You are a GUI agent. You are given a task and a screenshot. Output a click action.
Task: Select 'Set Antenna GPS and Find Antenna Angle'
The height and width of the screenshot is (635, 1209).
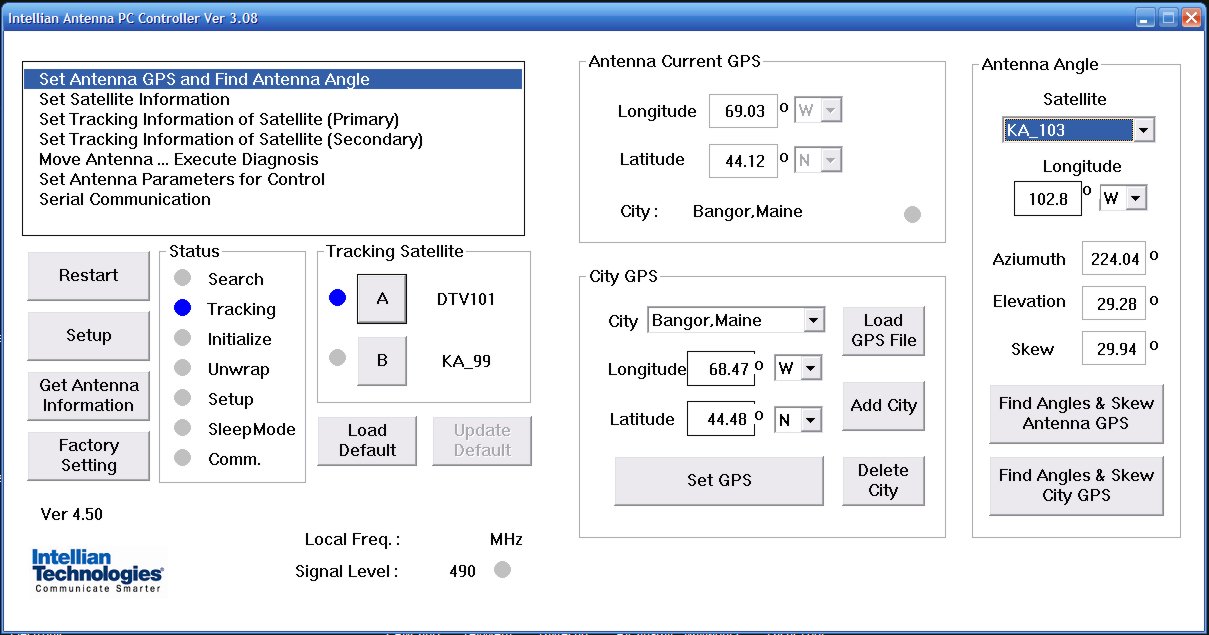[x=272, y=79]
